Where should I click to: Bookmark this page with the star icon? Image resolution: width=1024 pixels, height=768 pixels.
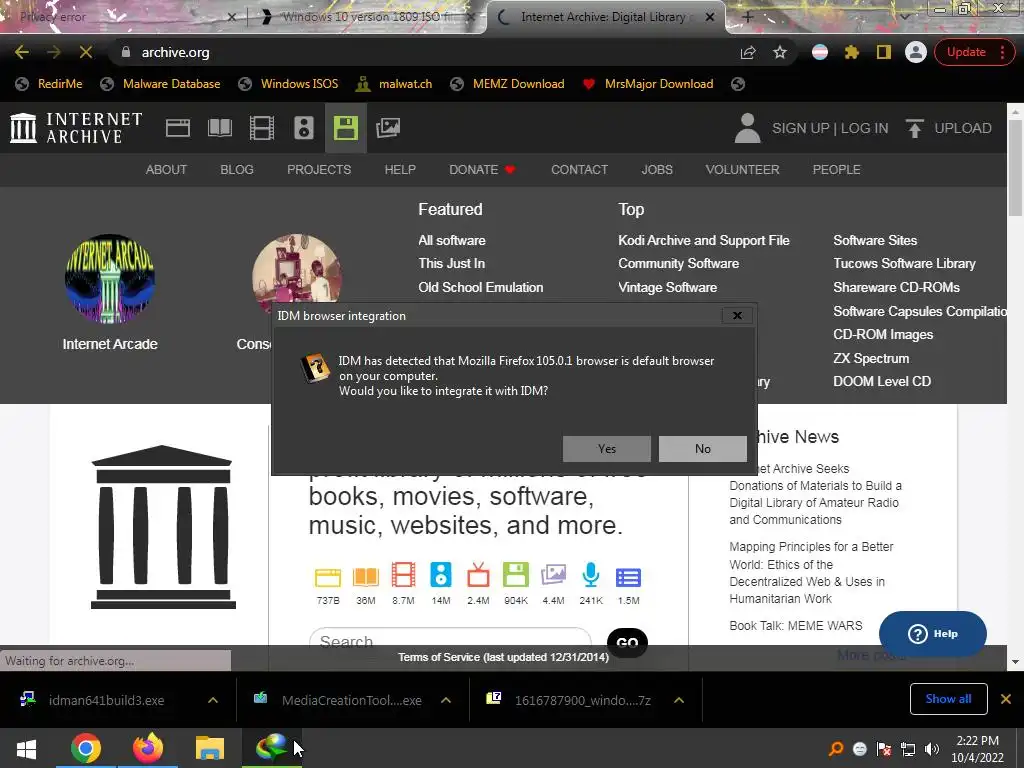pyautogui.click(x=780, y=52)
